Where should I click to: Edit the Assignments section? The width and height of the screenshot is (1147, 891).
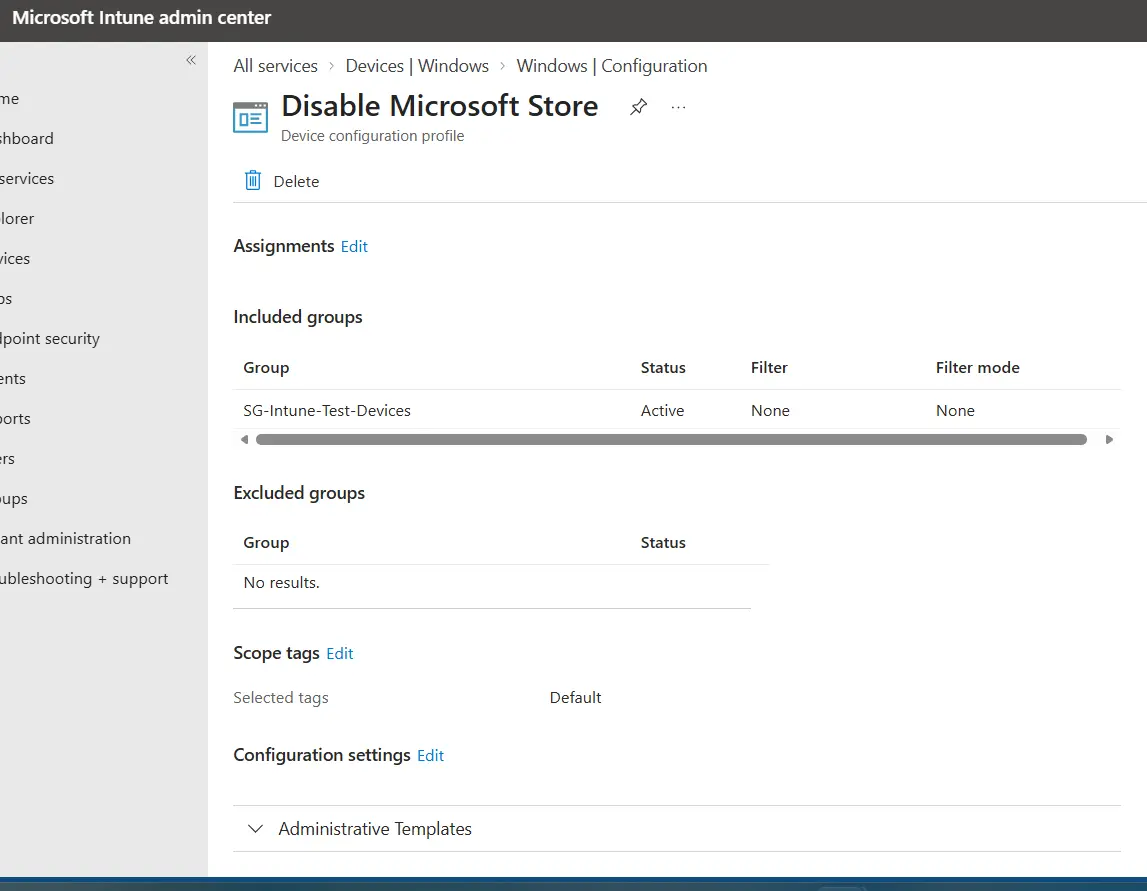(354, 247)
